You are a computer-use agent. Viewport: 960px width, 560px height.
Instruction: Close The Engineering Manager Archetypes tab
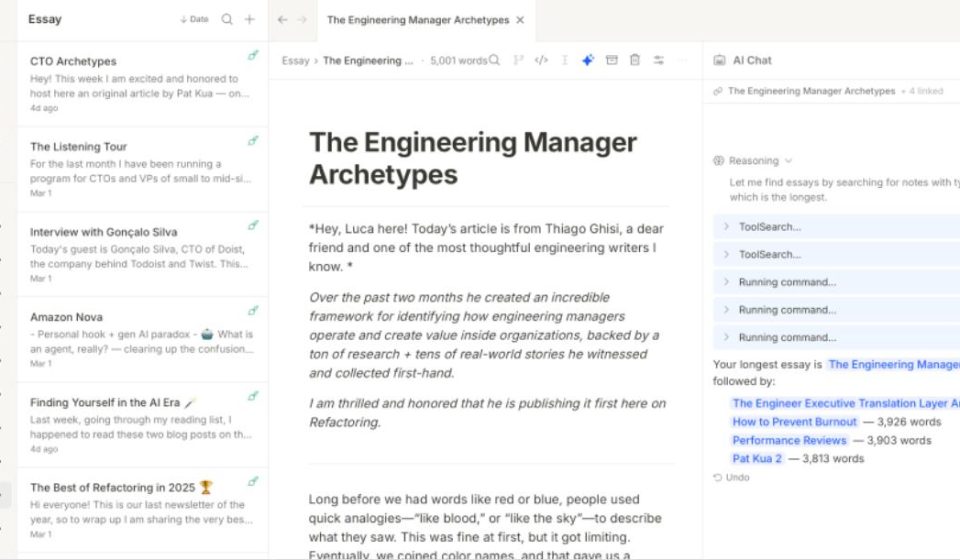pos(520,20)
